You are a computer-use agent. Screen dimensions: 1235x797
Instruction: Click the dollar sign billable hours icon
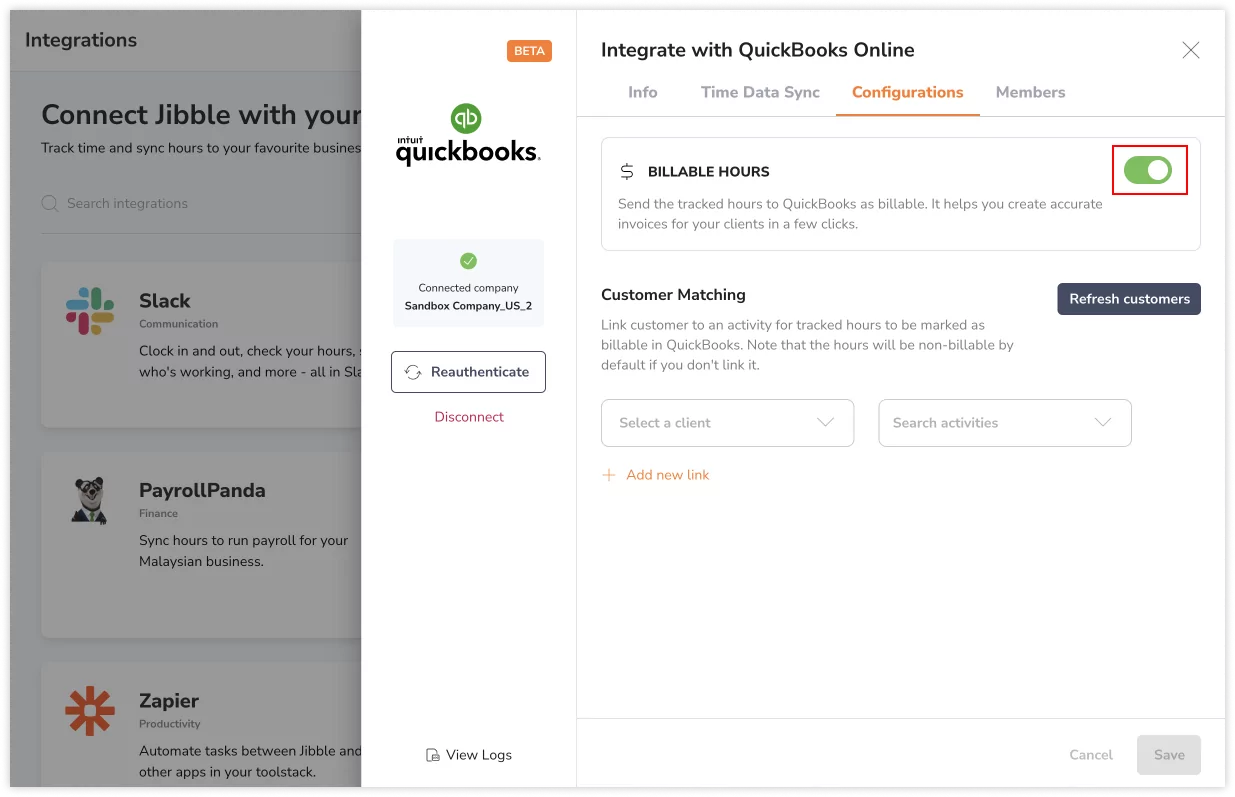[x=627, y=172]
